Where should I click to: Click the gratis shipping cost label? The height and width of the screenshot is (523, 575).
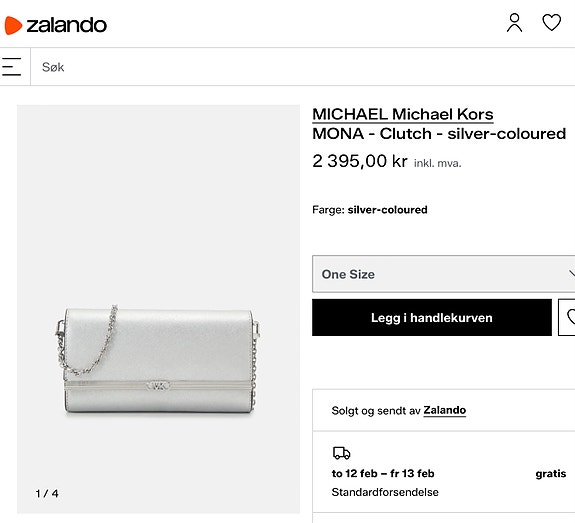coord(550,473)
